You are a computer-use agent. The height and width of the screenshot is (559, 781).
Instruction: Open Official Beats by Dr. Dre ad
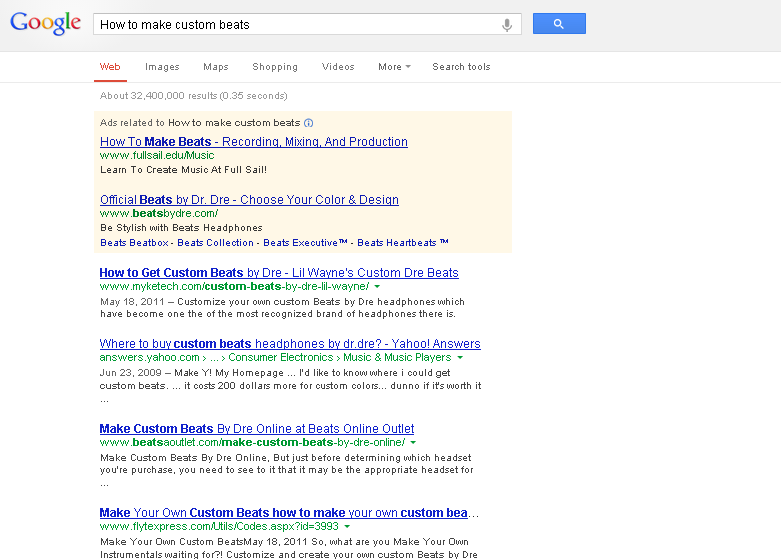[249, 200]
